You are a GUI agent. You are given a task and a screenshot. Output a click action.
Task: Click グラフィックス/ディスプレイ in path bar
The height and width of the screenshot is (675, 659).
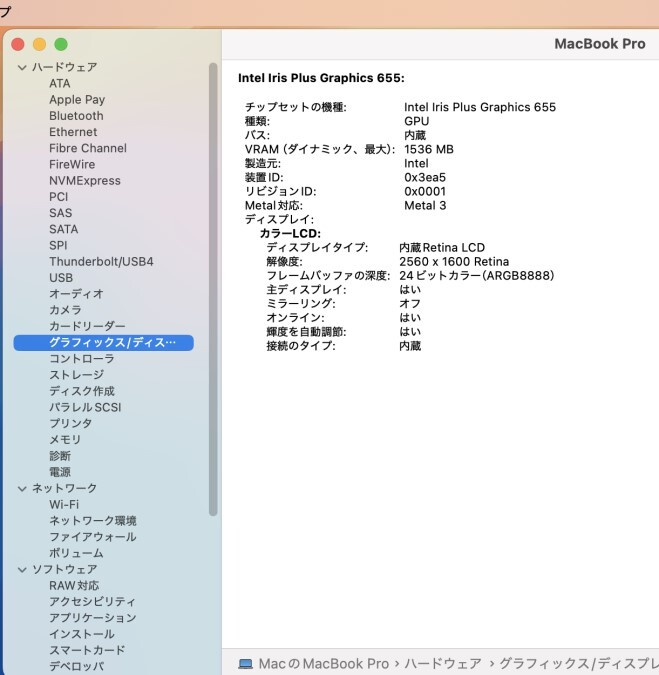pos(579,664)
